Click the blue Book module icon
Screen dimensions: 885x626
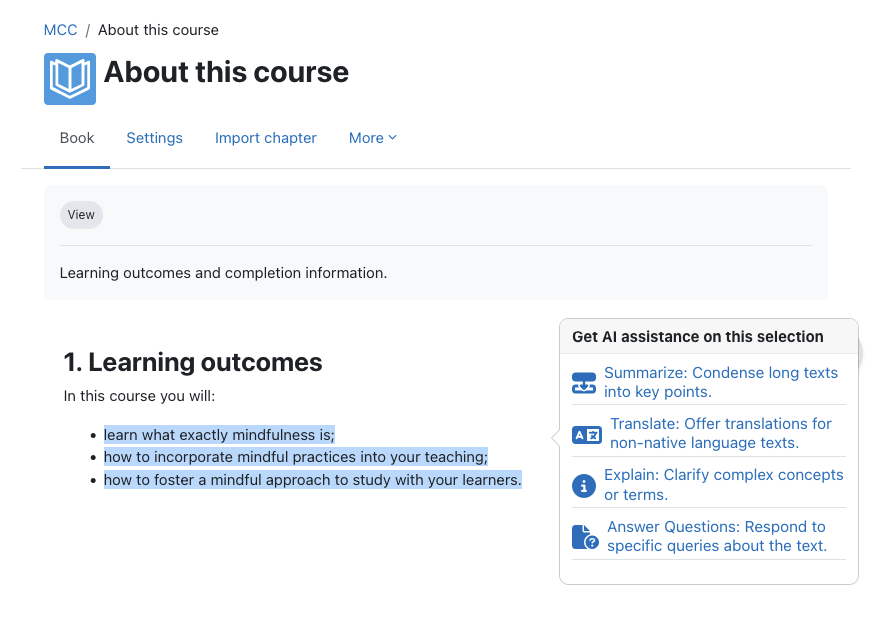70,79
